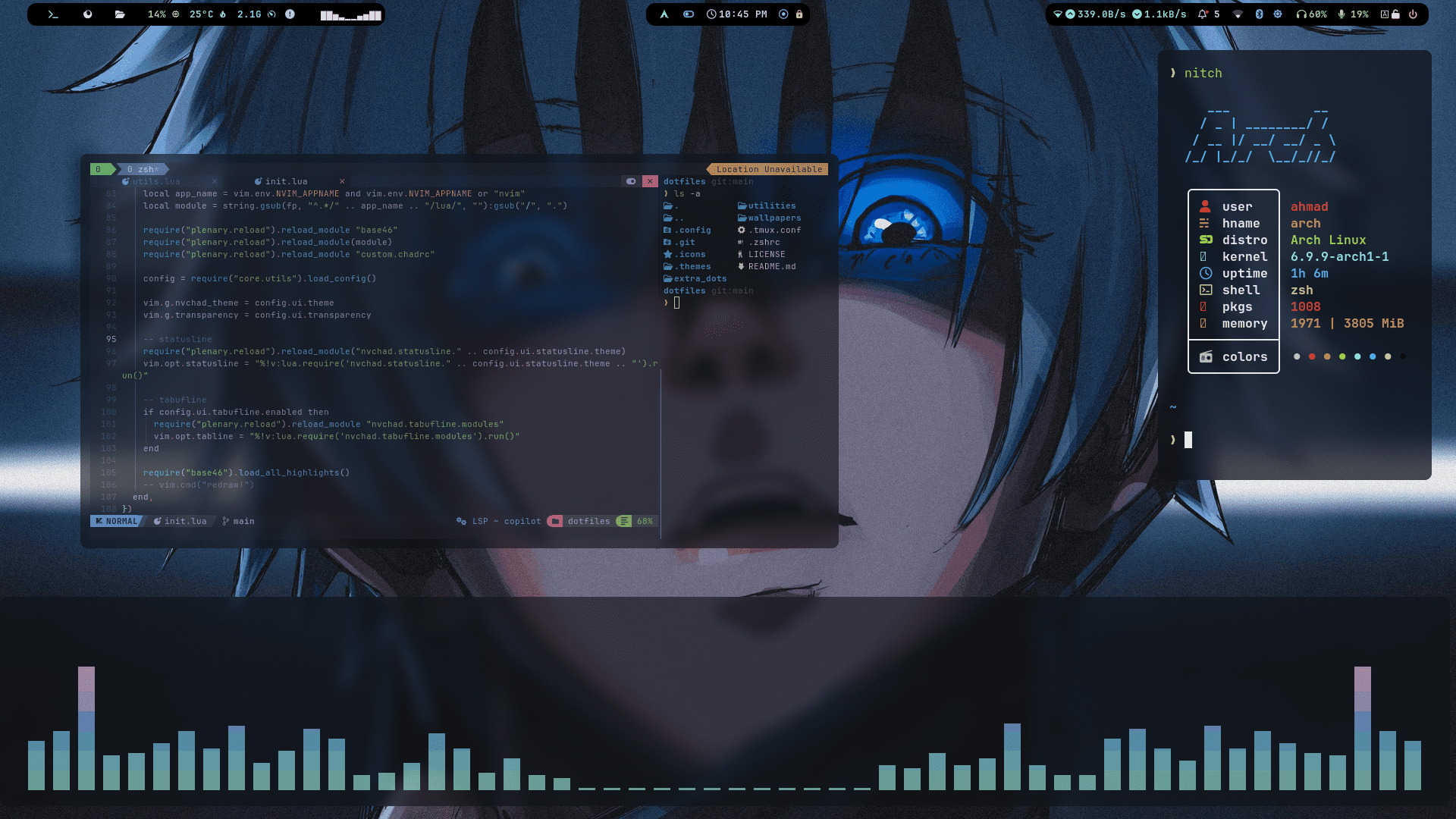Open the terminal launcher icon in top bar
This screenshot has height=819, width=1456.
pyautogui.click(x=53, y=14)
